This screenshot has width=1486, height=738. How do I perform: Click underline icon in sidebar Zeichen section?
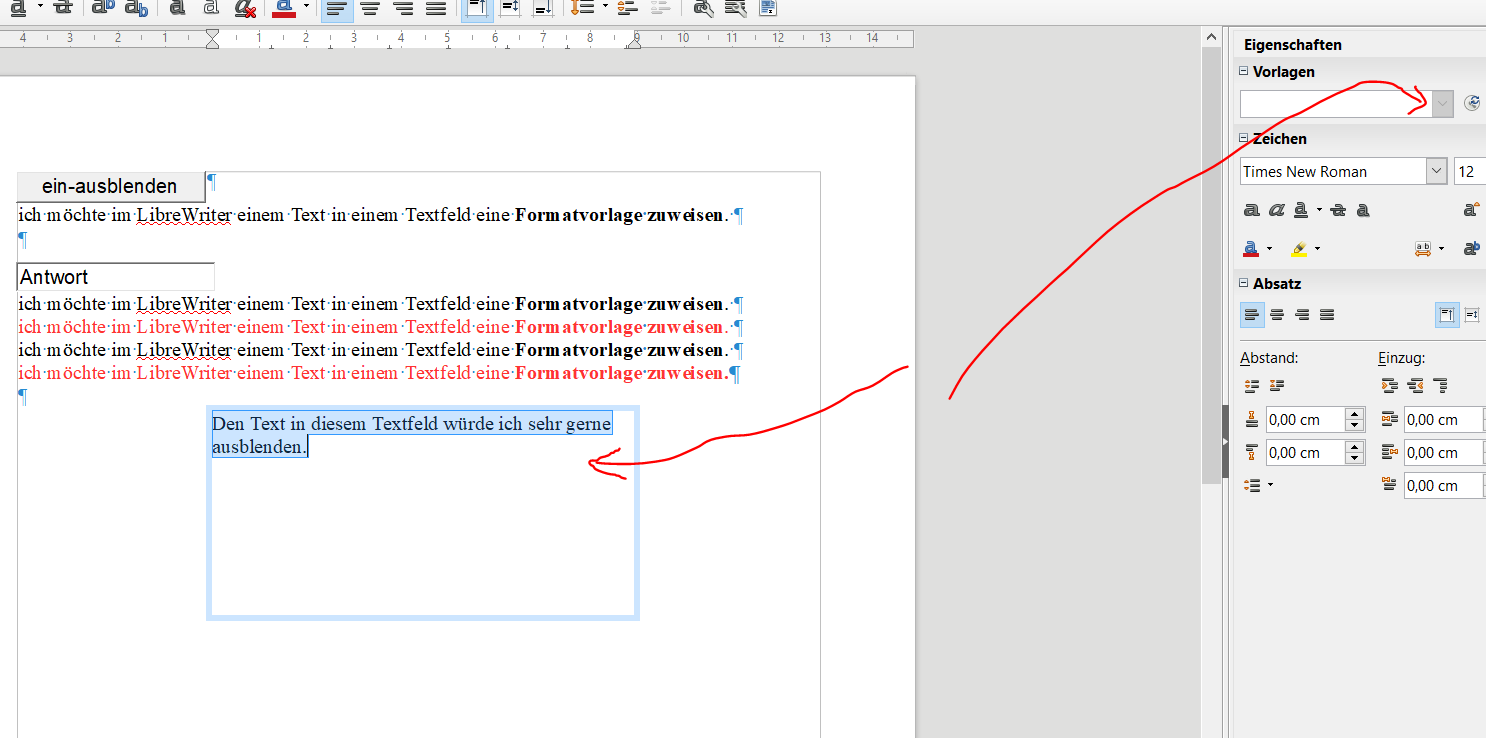tap(1301, 210)
